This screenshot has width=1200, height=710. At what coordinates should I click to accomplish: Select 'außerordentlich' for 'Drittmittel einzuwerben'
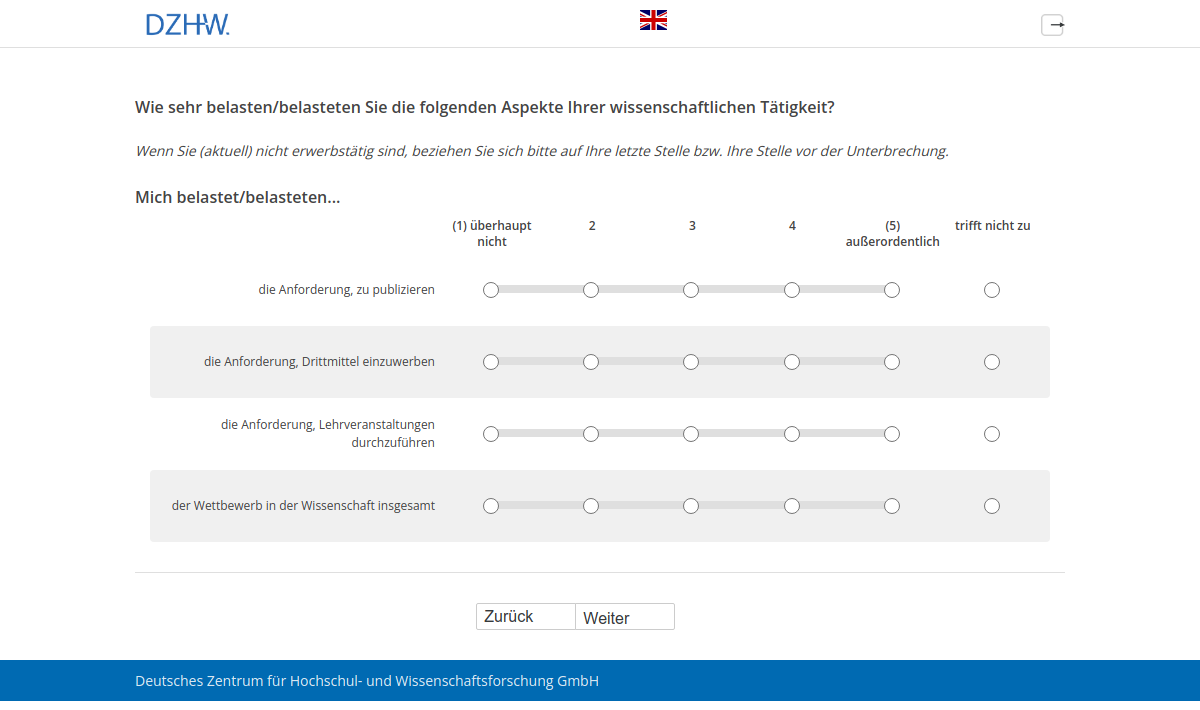point(891,362)
